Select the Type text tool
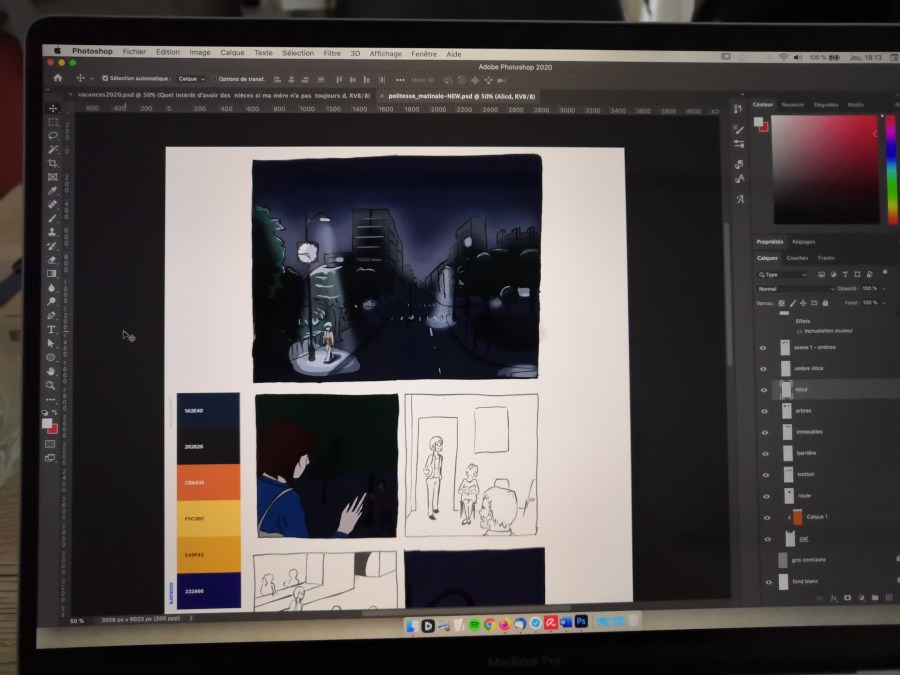 [x=51, y=329]
